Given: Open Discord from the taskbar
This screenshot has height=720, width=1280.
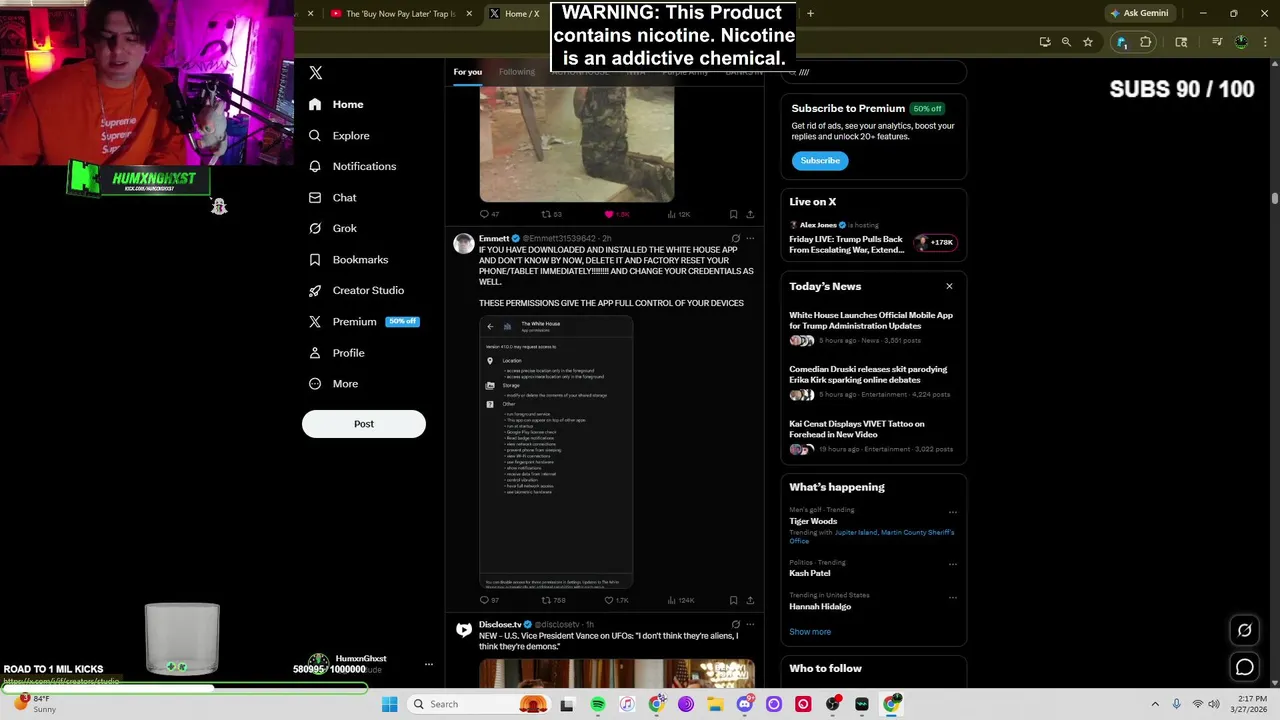Looking at the screenshot, I should tap(744, 704).
